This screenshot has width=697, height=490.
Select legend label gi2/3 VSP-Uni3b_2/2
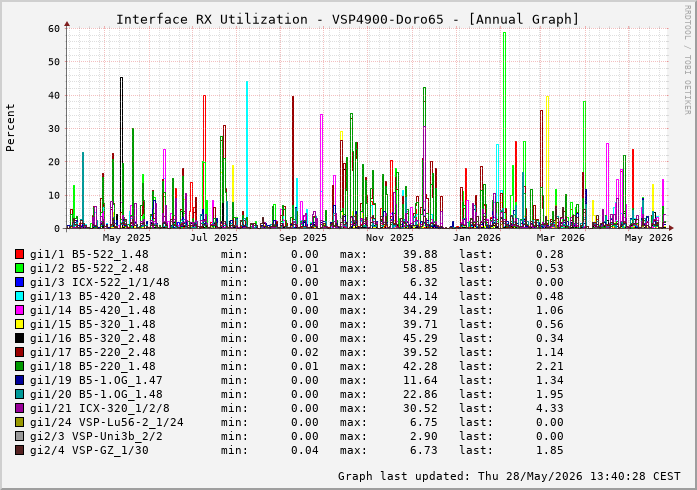pyautogui.click(x=96, y=436)
